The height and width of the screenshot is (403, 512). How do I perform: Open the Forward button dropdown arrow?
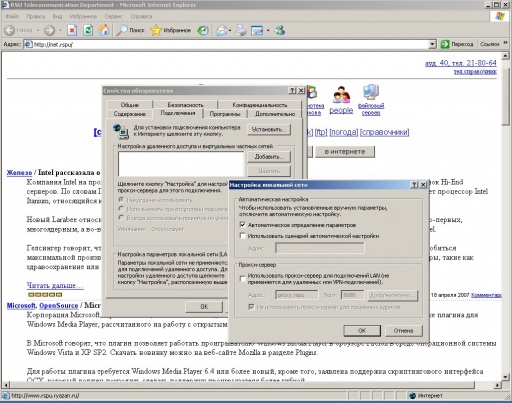[60, 30]
